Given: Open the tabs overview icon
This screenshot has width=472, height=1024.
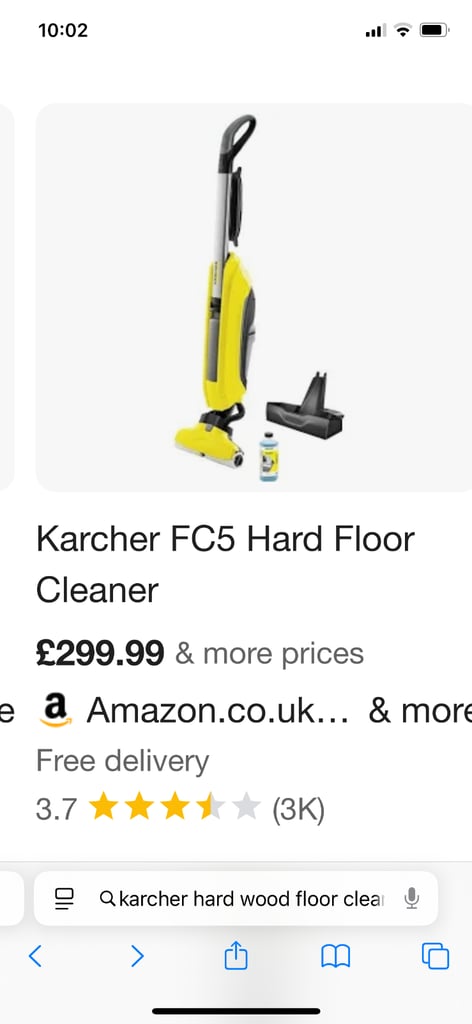Looking at the screenshot, I should pyautogui.click(x=435, y=956).
